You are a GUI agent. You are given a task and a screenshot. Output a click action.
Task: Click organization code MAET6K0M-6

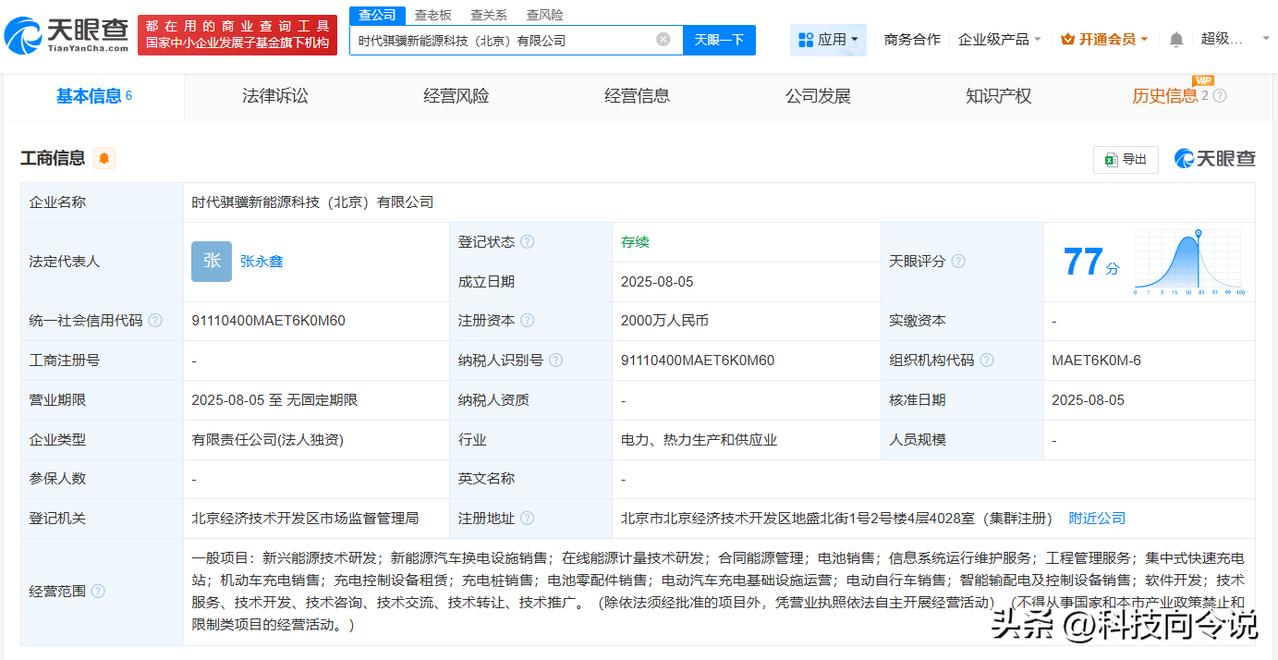[x=1096, y=360]
